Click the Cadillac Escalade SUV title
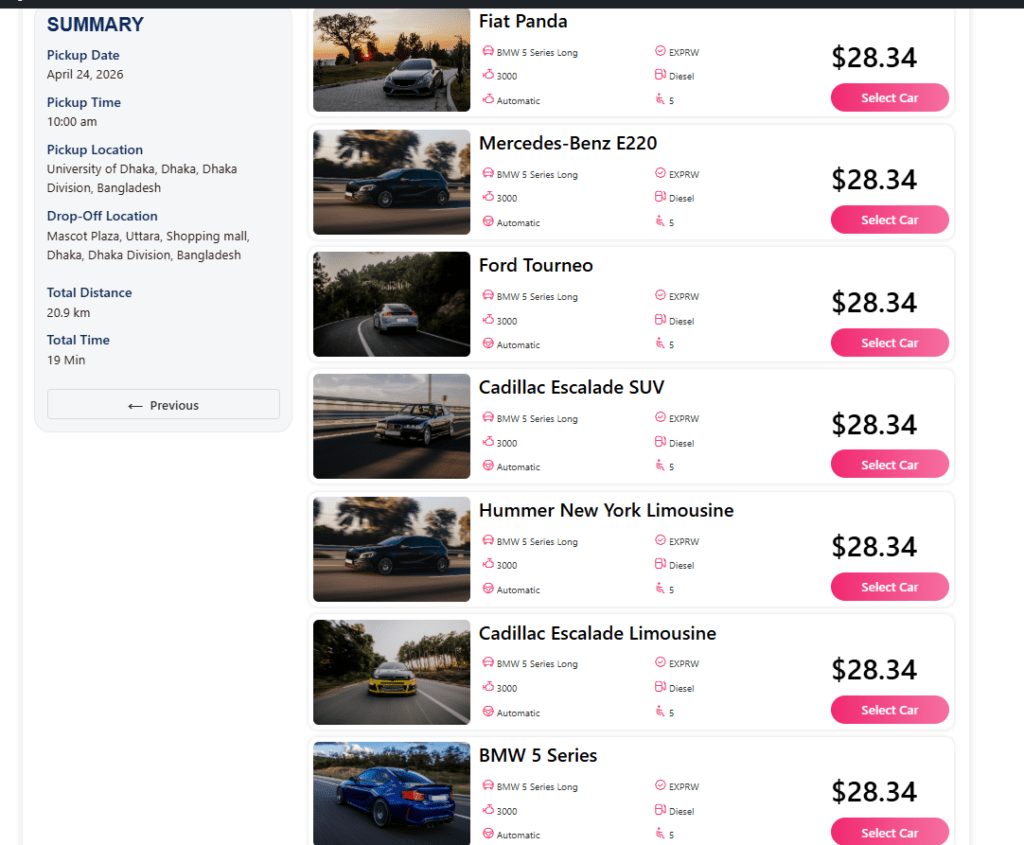Image resolution: width=1024 pixels, height=845 pixels. coord(571,387)
